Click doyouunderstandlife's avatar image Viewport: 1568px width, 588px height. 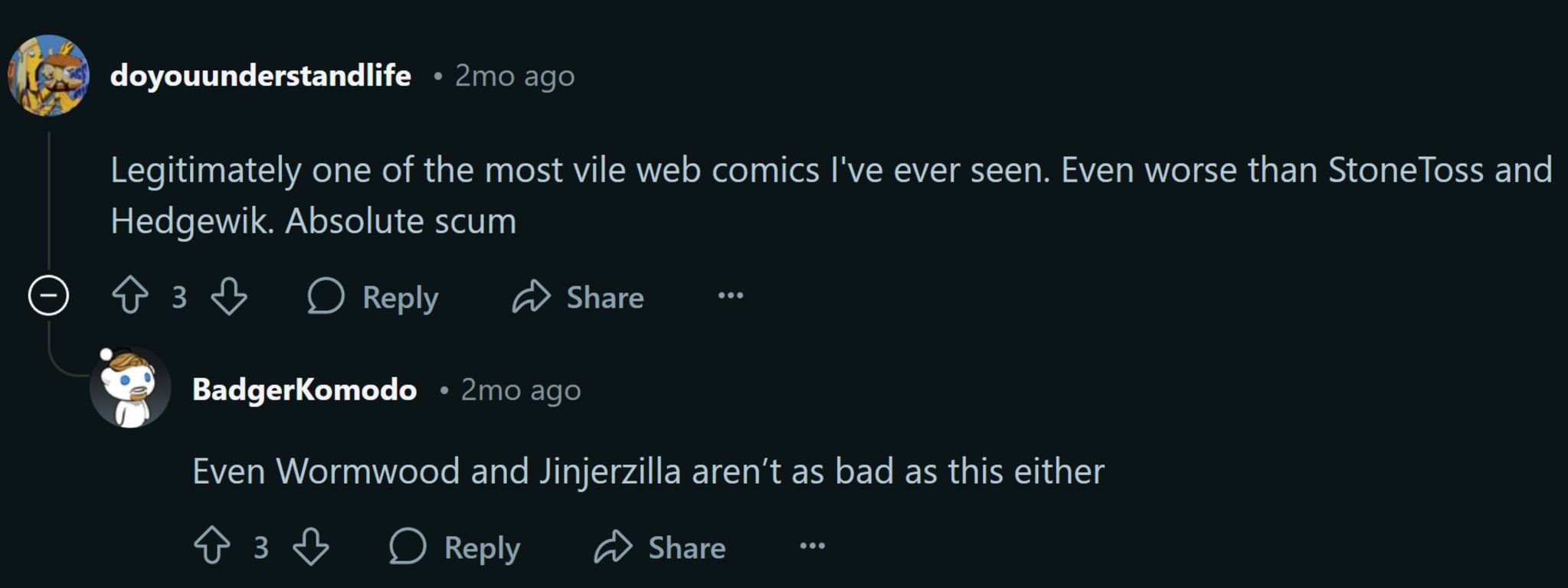48,75
